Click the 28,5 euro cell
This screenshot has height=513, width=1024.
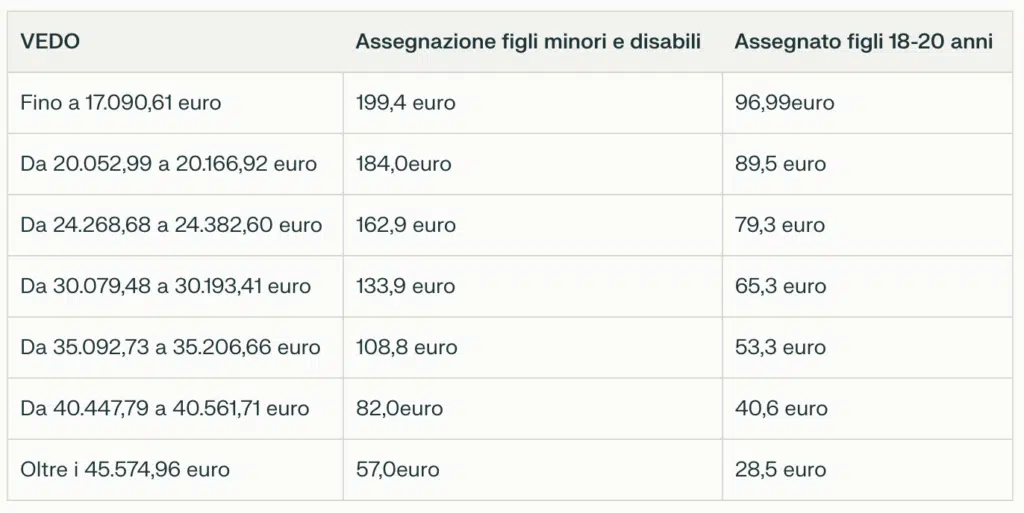(x=780, y=469)
